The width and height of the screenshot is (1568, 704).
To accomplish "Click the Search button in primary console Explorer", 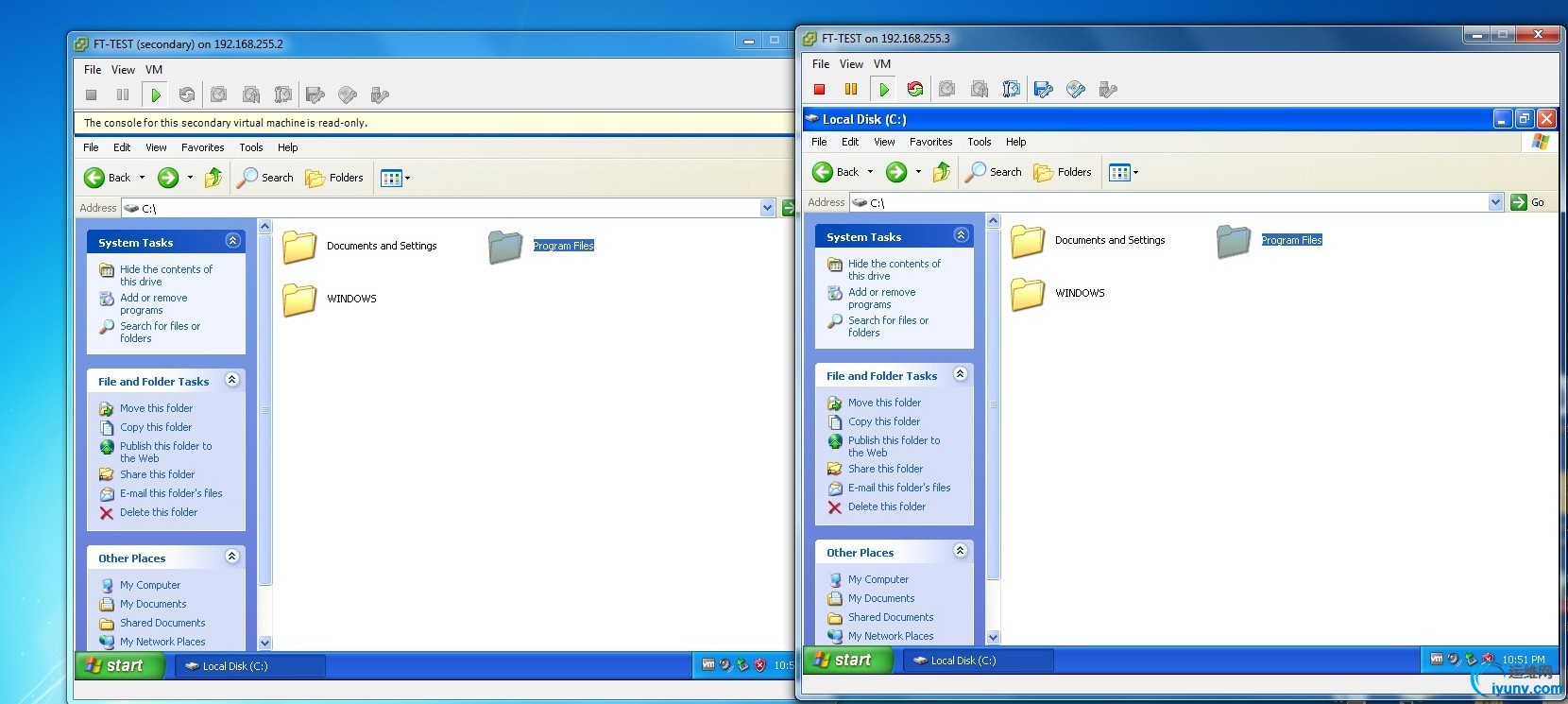I will [x=994, y=172].
